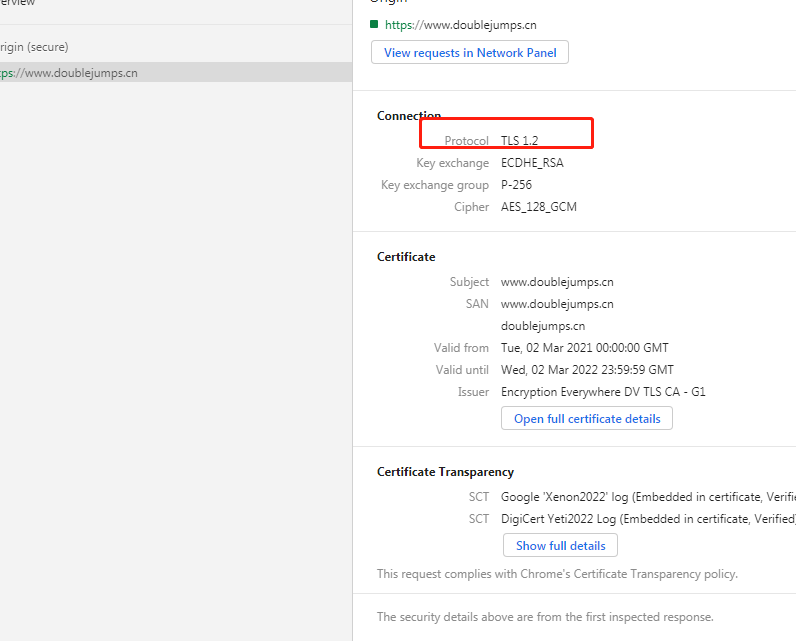Image resolution: width=796 pixels, height=641 pixels.
Task: Click the TLS 1.2 protocol value
Action: (519, 141)
